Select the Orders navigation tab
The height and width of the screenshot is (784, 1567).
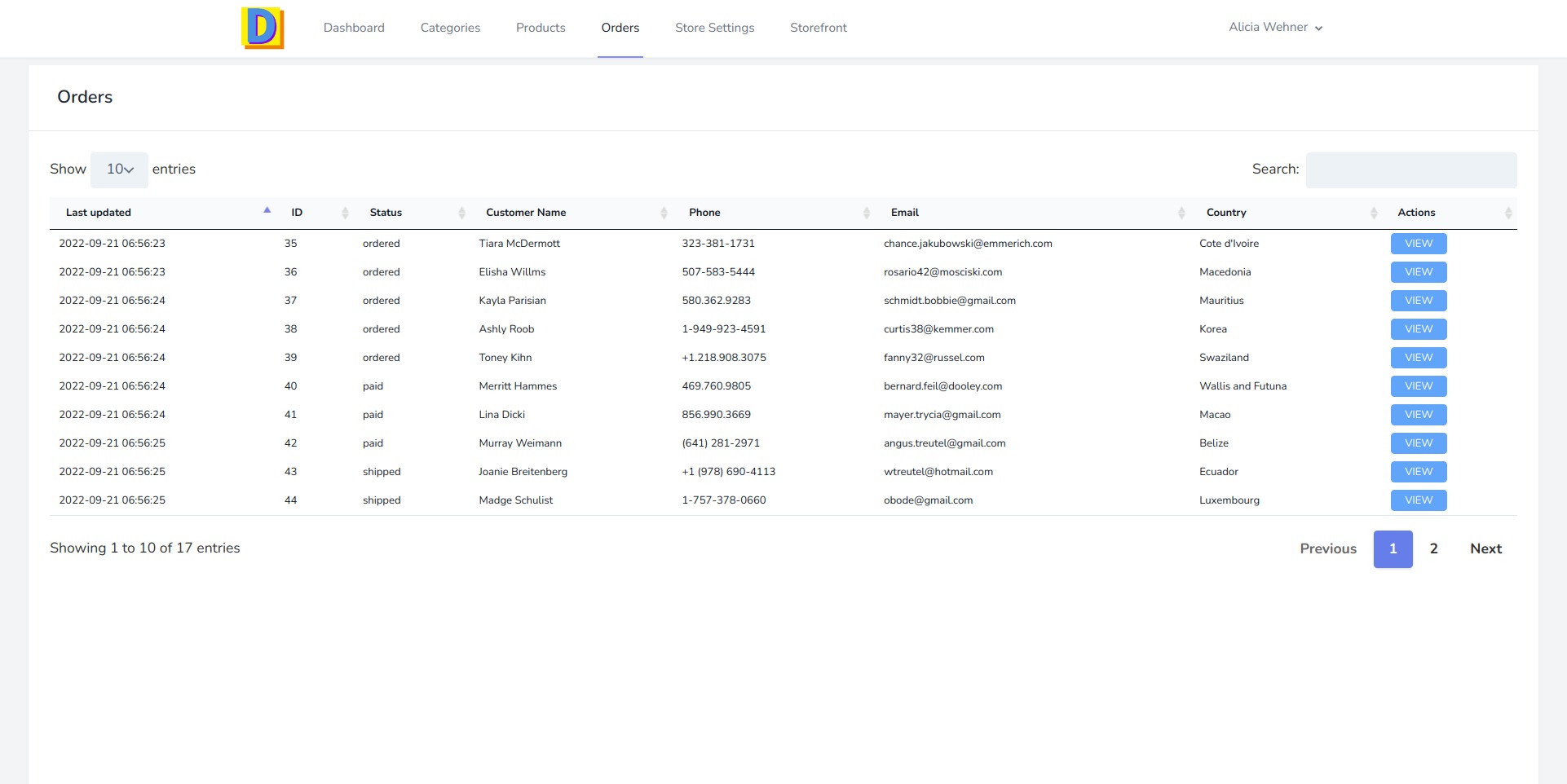(x=620, y=28)
